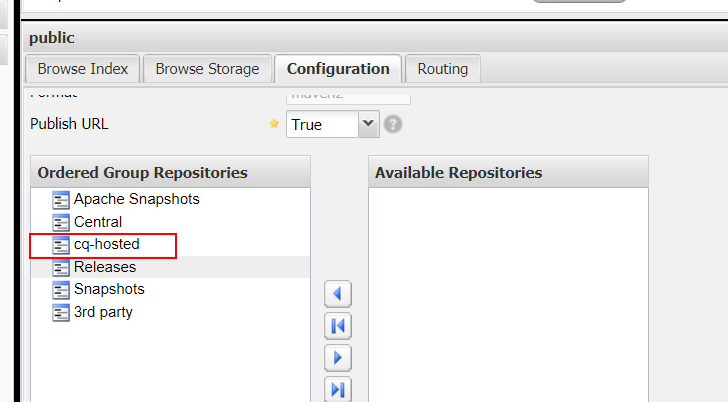Click the Snapshots repository icon
728x402 pixels.
[x=60, y=290]
